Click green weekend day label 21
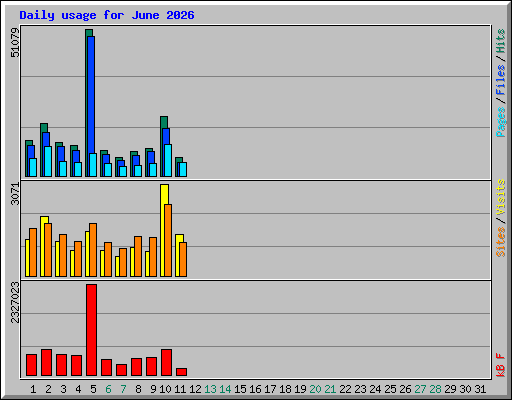This screenshot has height=400, width=512. 330,389
